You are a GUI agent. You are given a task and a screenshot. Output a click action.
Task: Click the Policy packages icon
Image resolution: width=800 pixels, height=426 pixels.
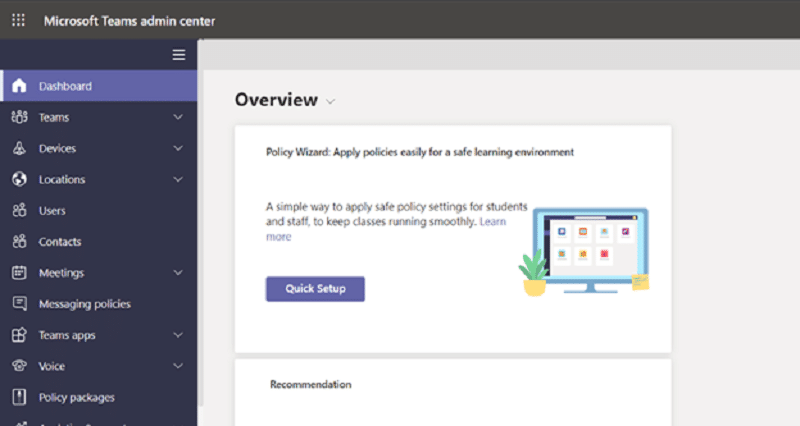tap(19, 397)
